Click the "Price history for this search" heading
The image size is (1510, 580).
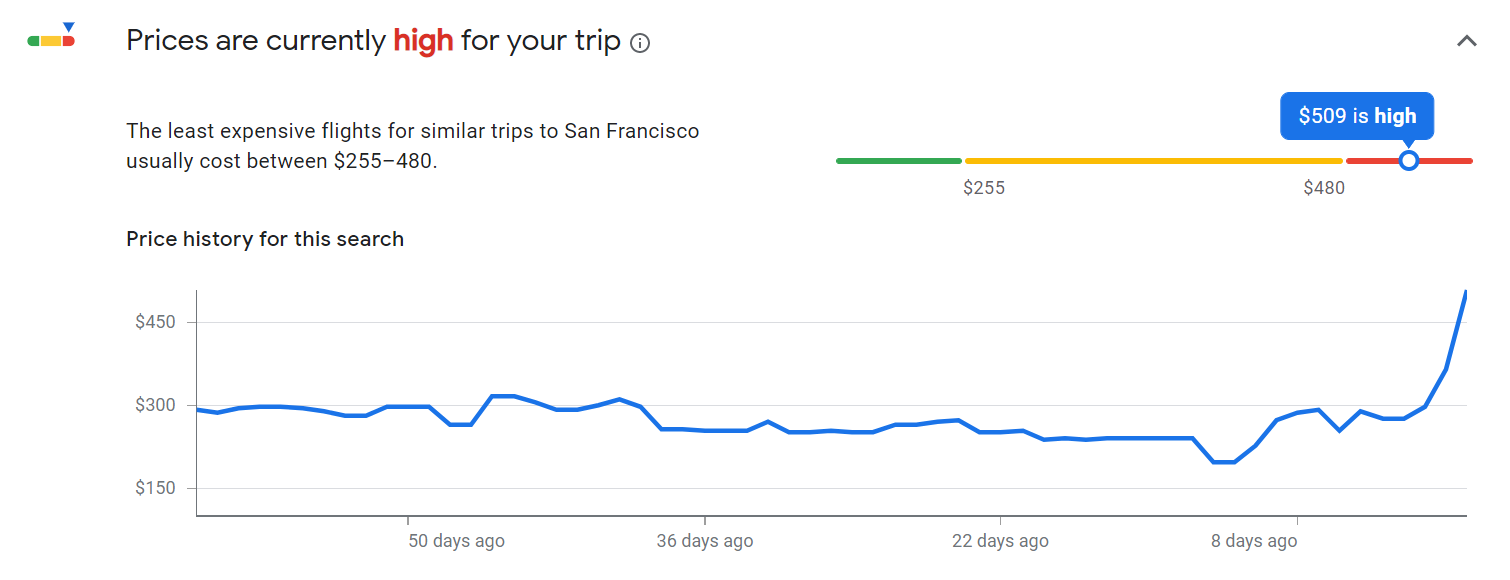[265, 239]
